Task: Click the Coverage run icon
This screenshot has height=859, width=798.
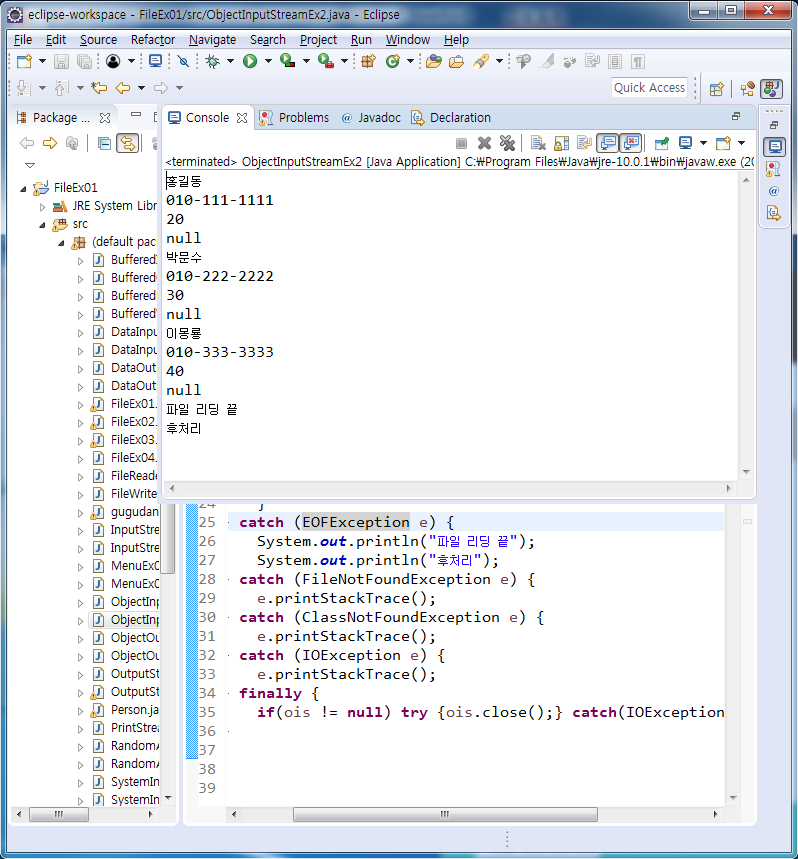Action: [288, 61]
